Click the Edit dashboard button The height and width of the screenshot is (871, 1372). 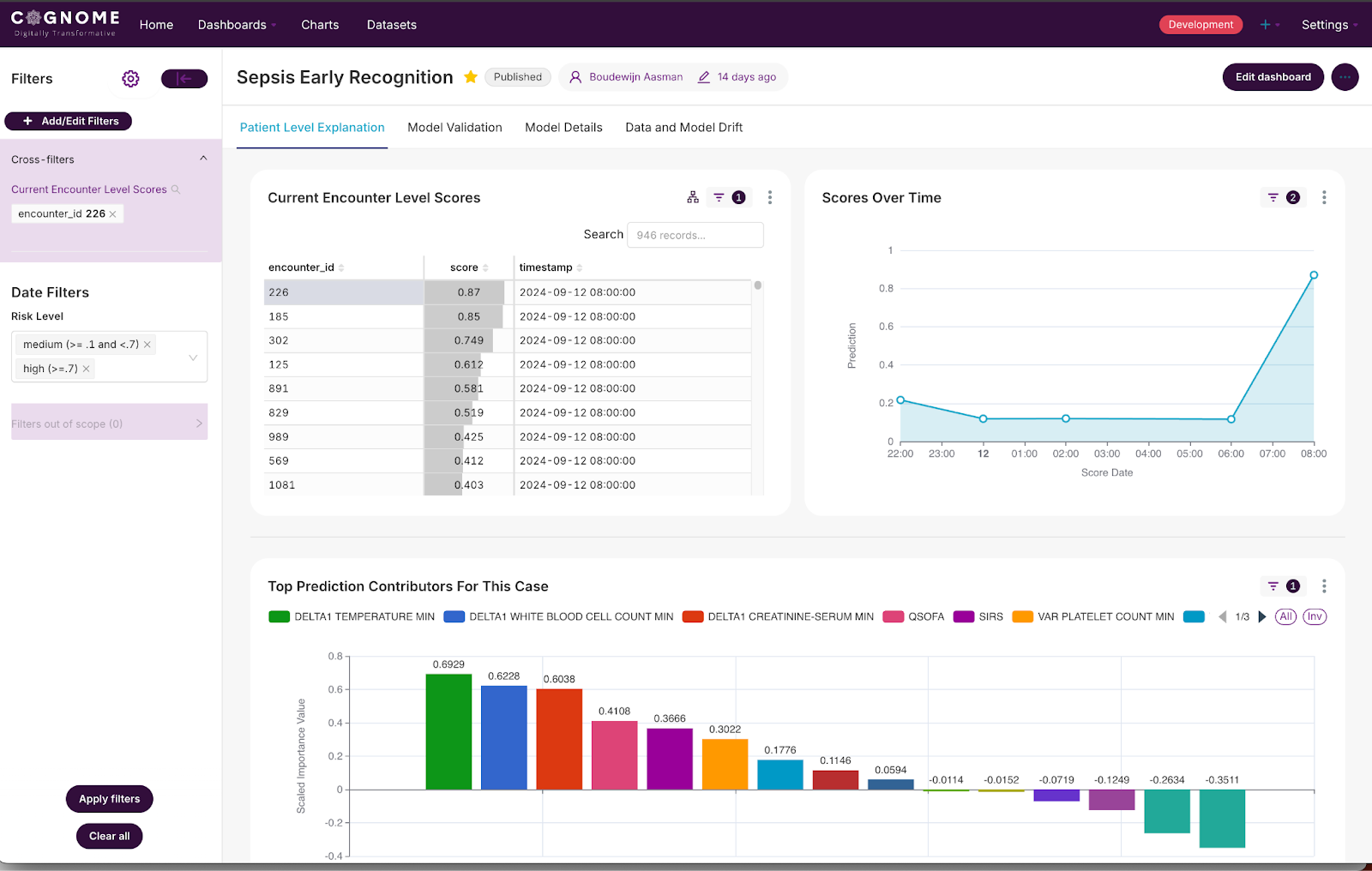[x=1273, y=77]
